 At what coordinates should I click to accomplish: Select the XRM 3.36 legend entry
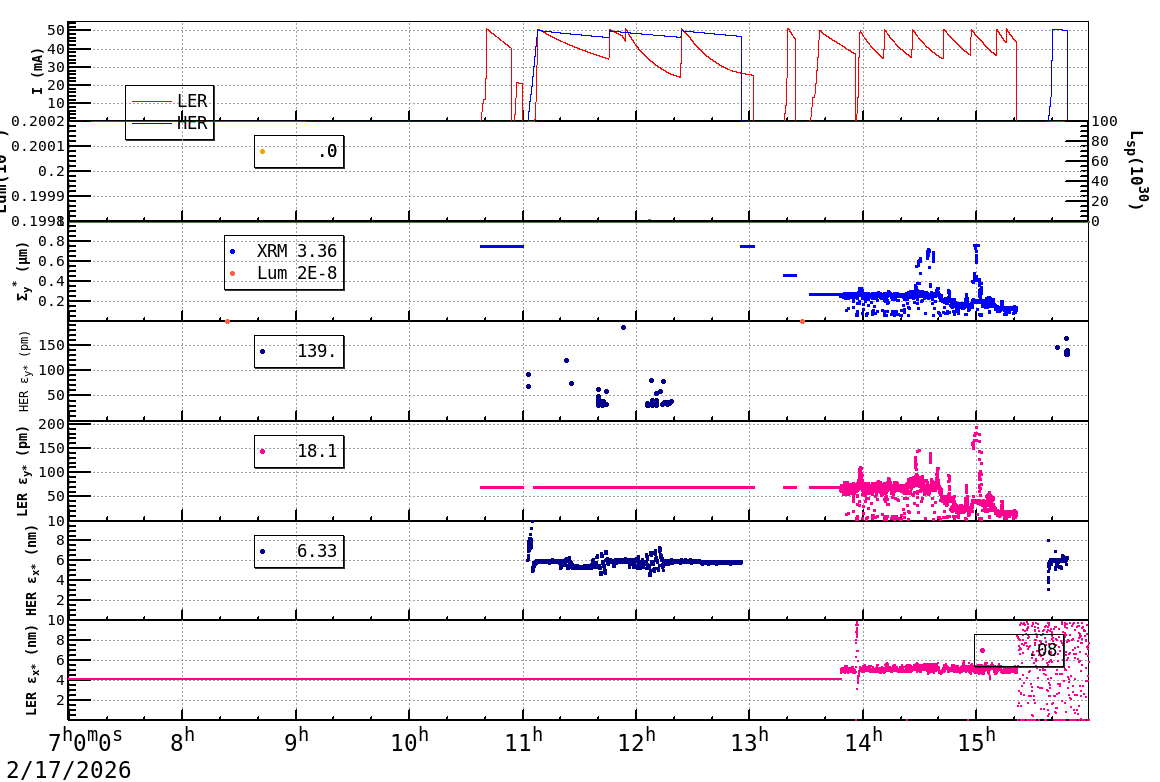pos(283,251)
